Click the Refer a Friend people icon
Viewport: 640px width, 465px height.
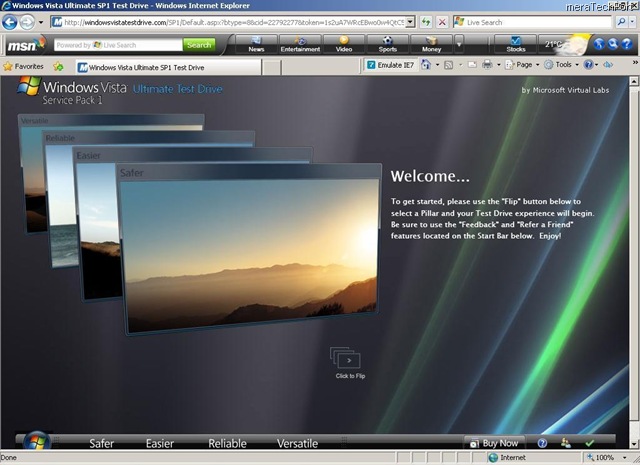(x=566, y=443)
